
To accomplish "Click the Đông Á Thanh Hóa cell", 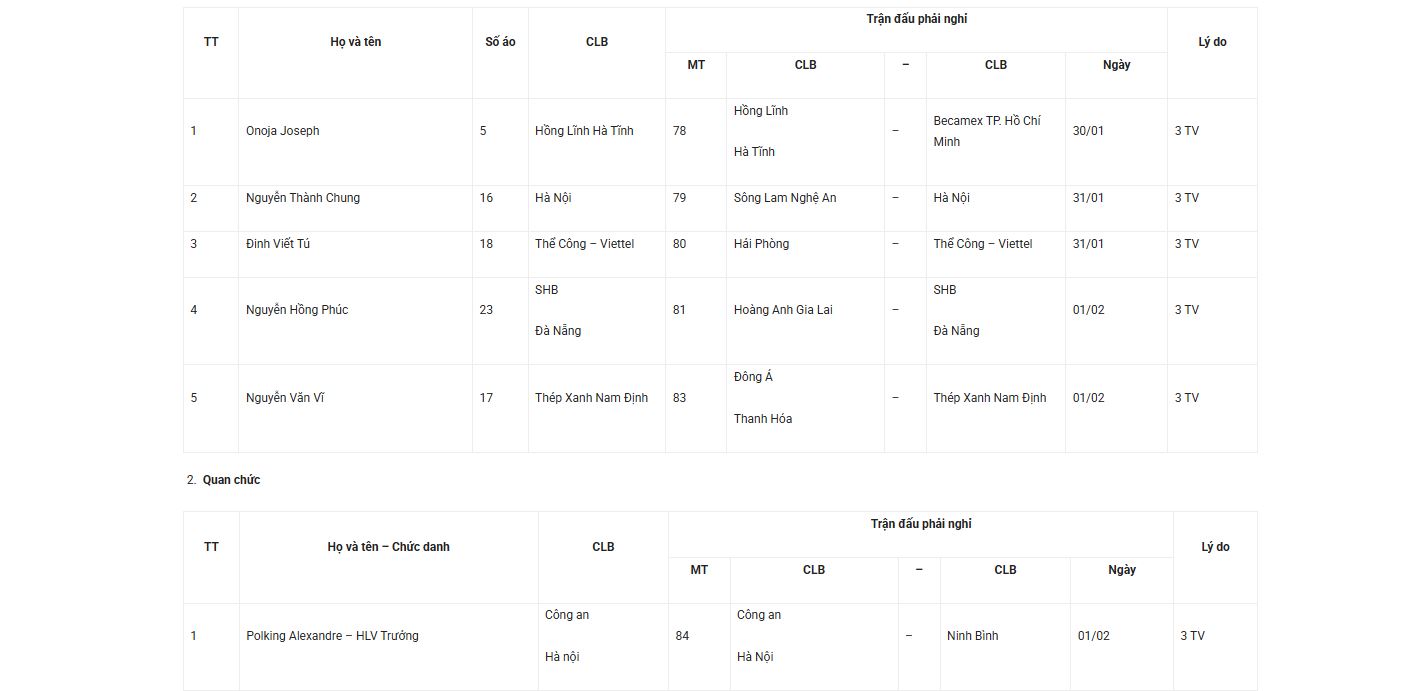I will [763, 398].
